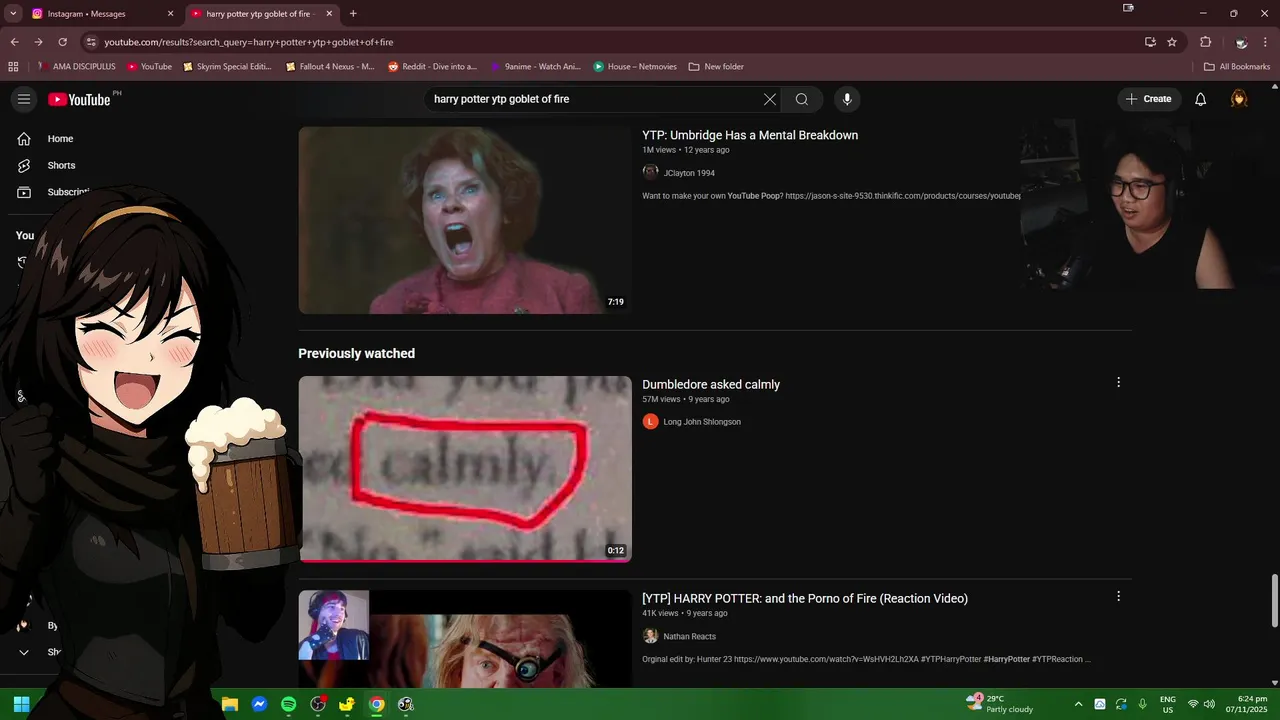Open YouTube bookmark in bookmarks bar
The width and height of the screenshot is (1280, 720).
point(149,67)
